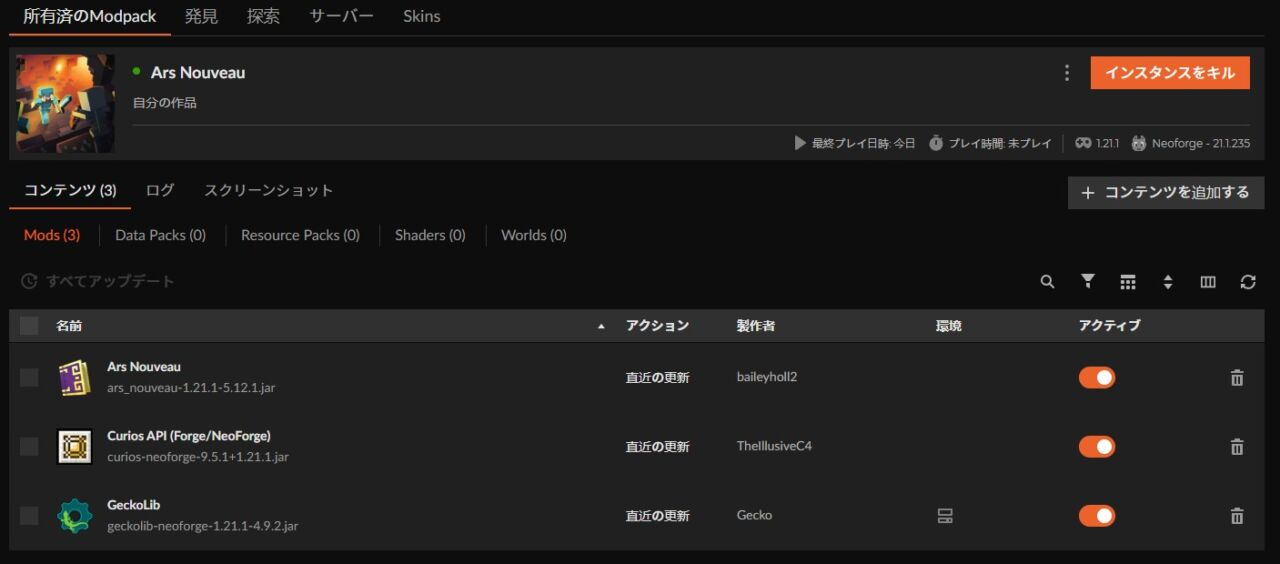Click the game version controller icon
Image resolution: width=1280 pixels, height=564 pixels.
[1083, 143]
